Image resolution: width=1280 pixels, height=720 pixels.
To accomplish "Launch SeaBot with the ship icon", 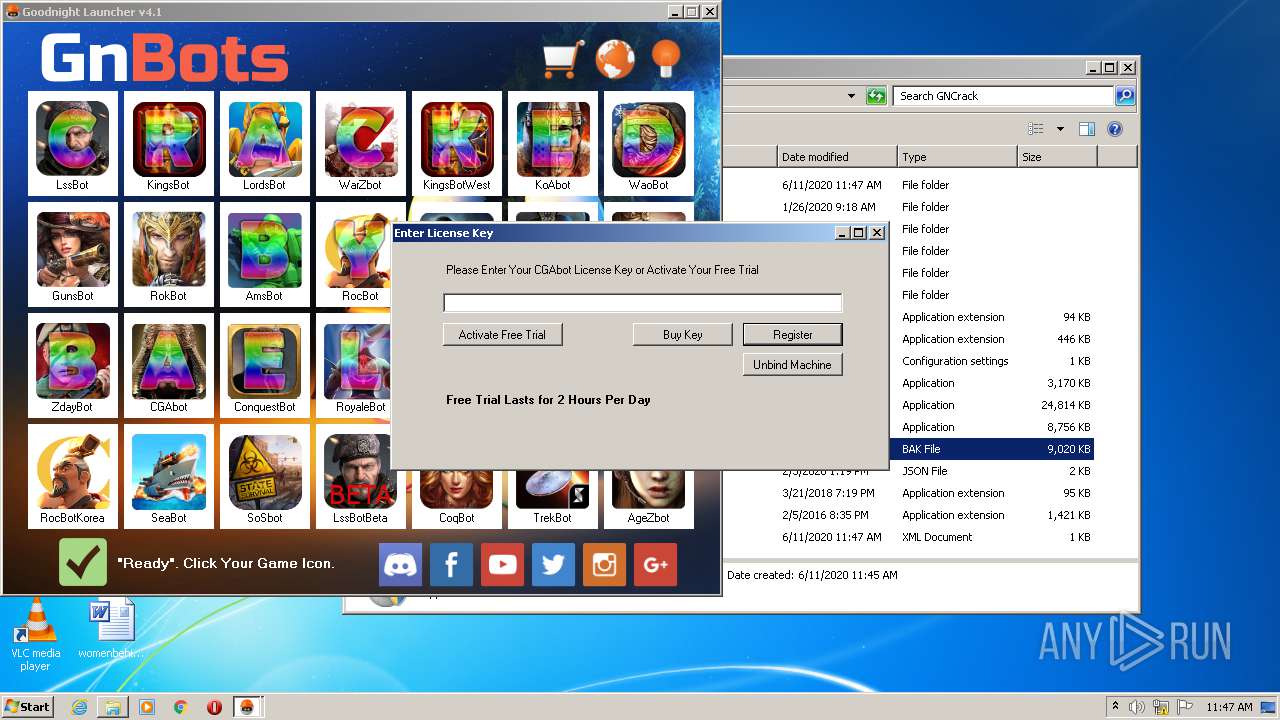I will pos(168,476).
